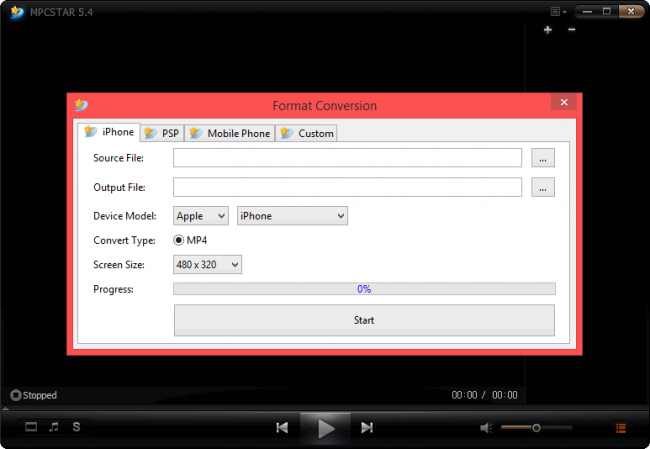Image resolution: width=650 pixels, height=449 pixels.
Task: Select the Custom tab
Action: pos(306,133)
